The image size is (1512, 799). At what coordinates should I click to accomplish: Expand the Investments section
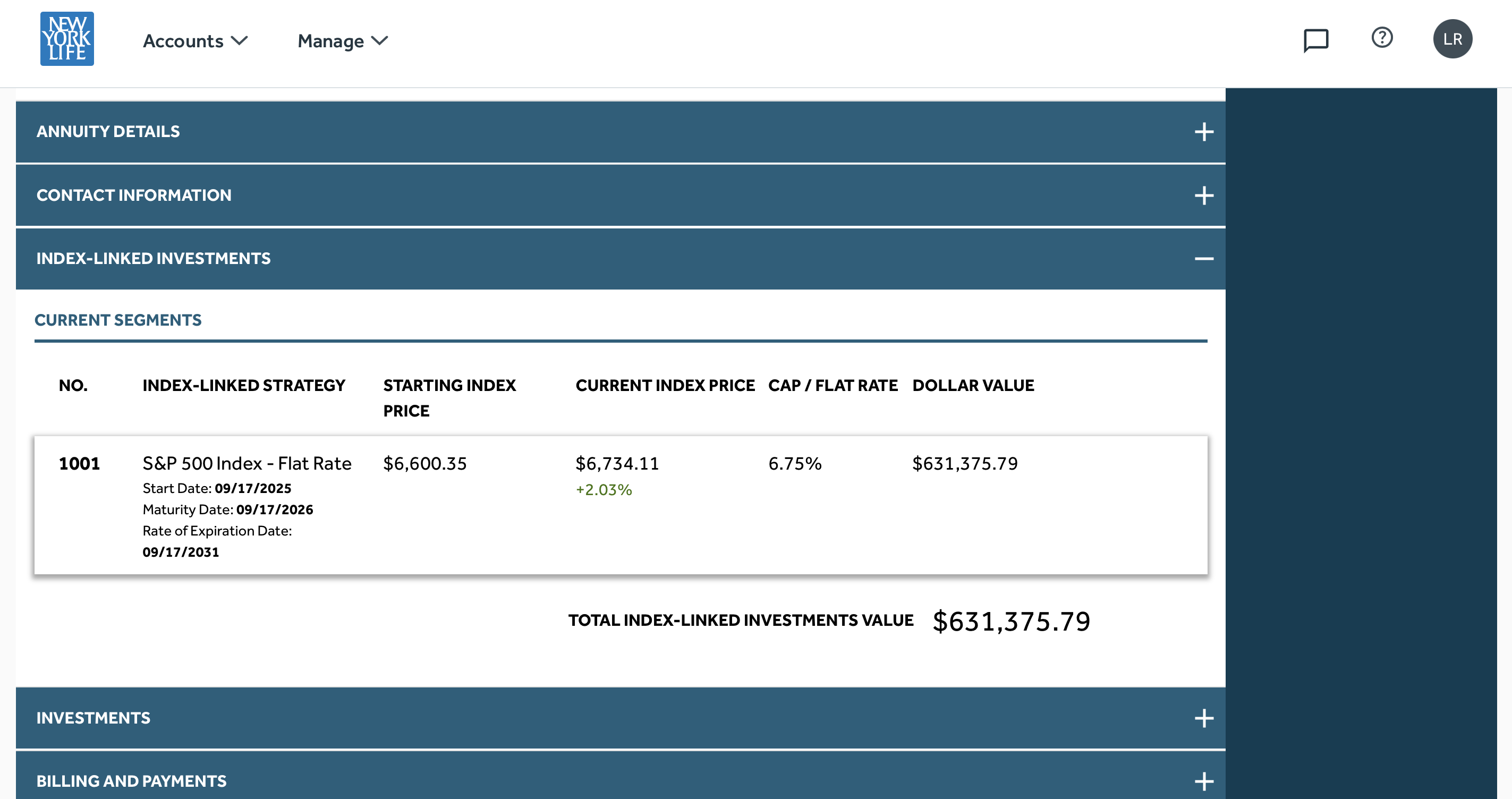1204,717
